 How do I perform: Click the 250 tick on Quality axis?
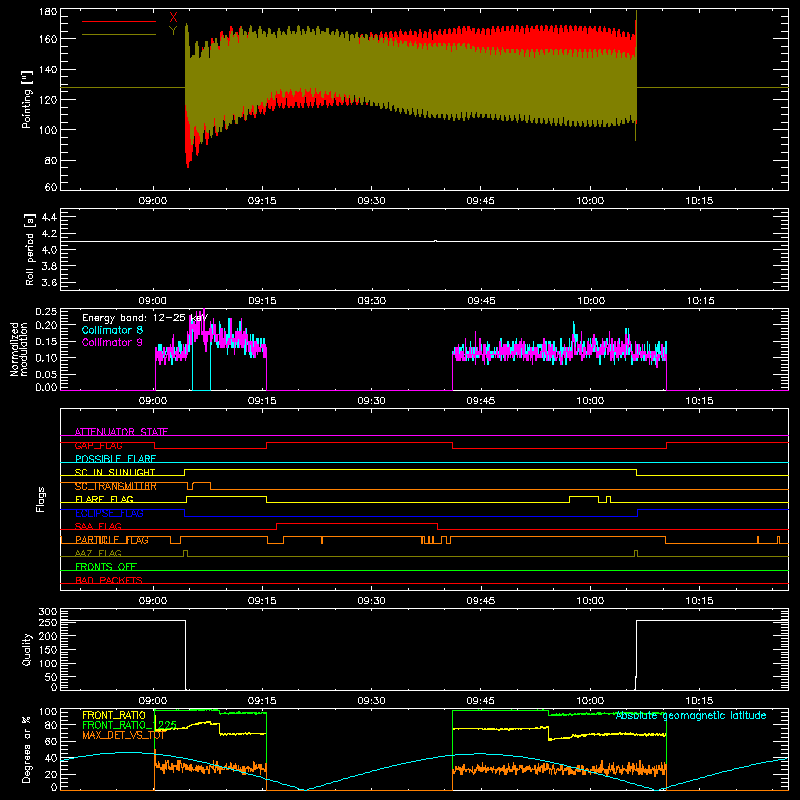[48, 623]
